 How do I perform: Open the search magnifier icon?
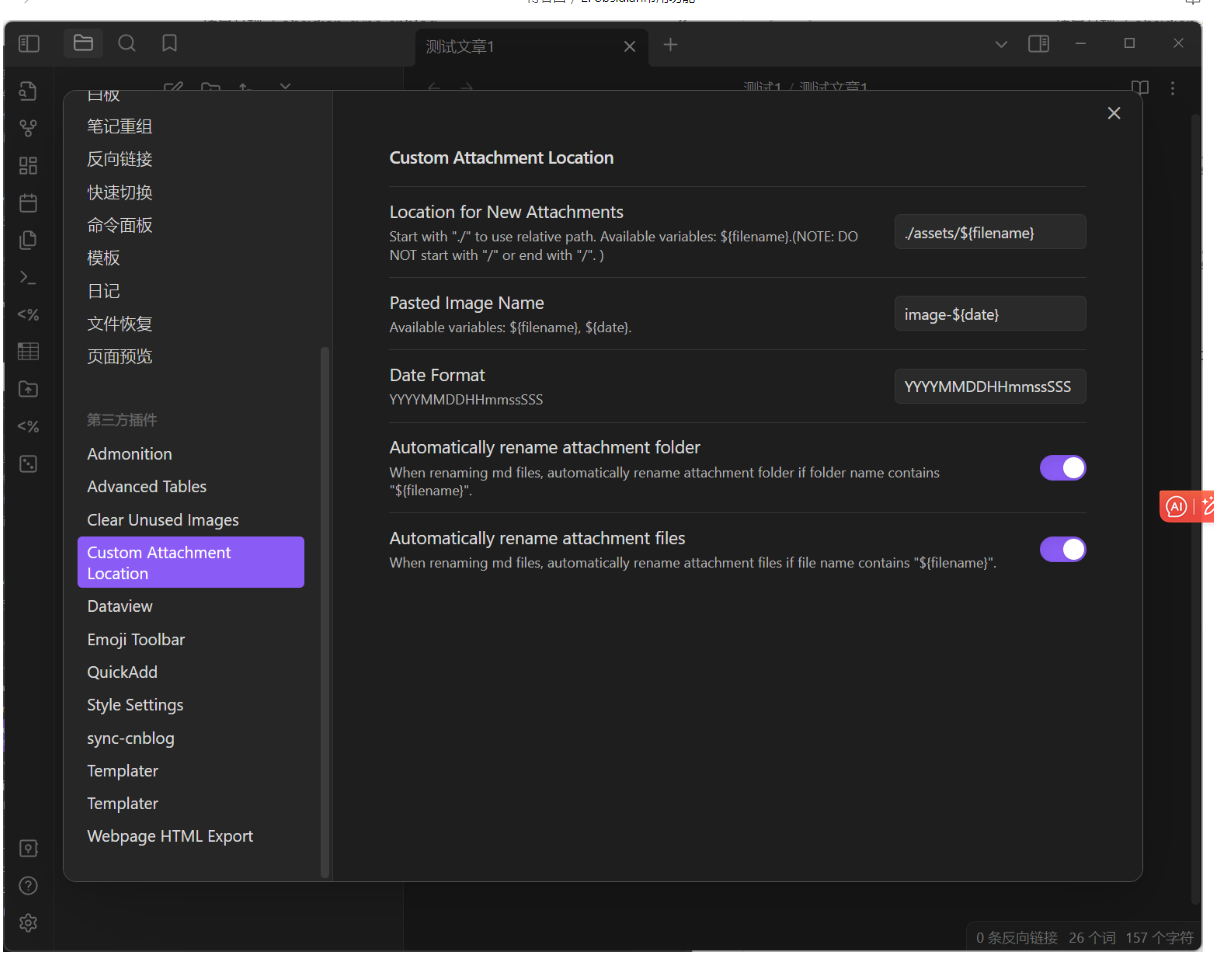[x=127, y=43]
